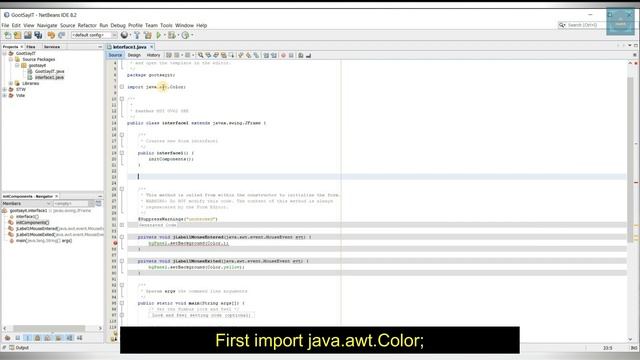Switch to History view
This screenshot has width=640, height=360.
tap(153, 55)
